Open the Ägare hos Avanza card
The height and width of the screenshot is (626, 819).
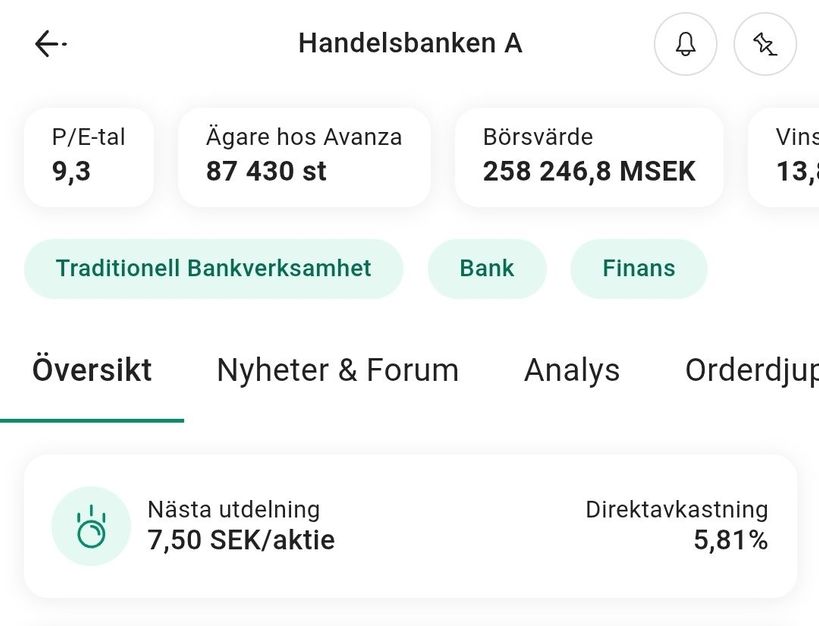[304, 156]
